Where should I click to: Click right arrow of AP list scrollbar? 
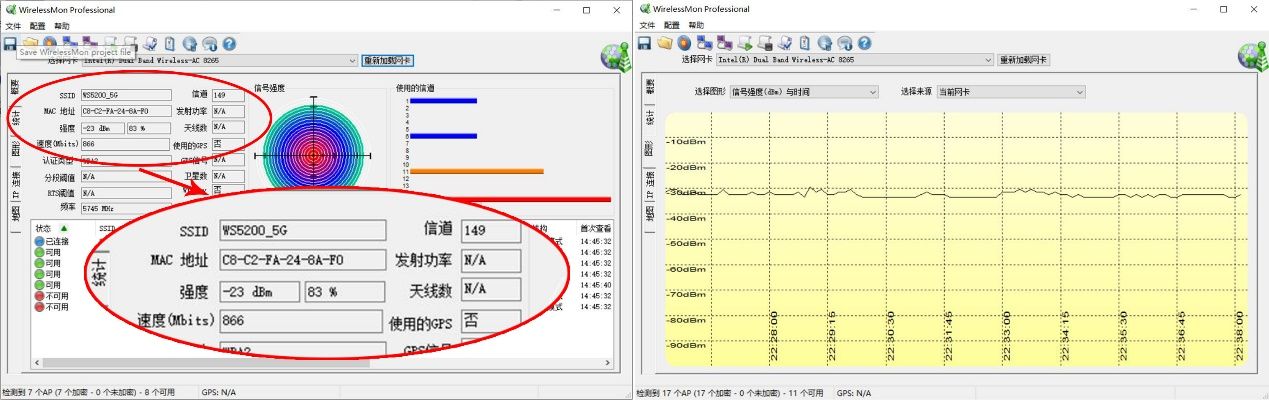click(x=607, y=362)
